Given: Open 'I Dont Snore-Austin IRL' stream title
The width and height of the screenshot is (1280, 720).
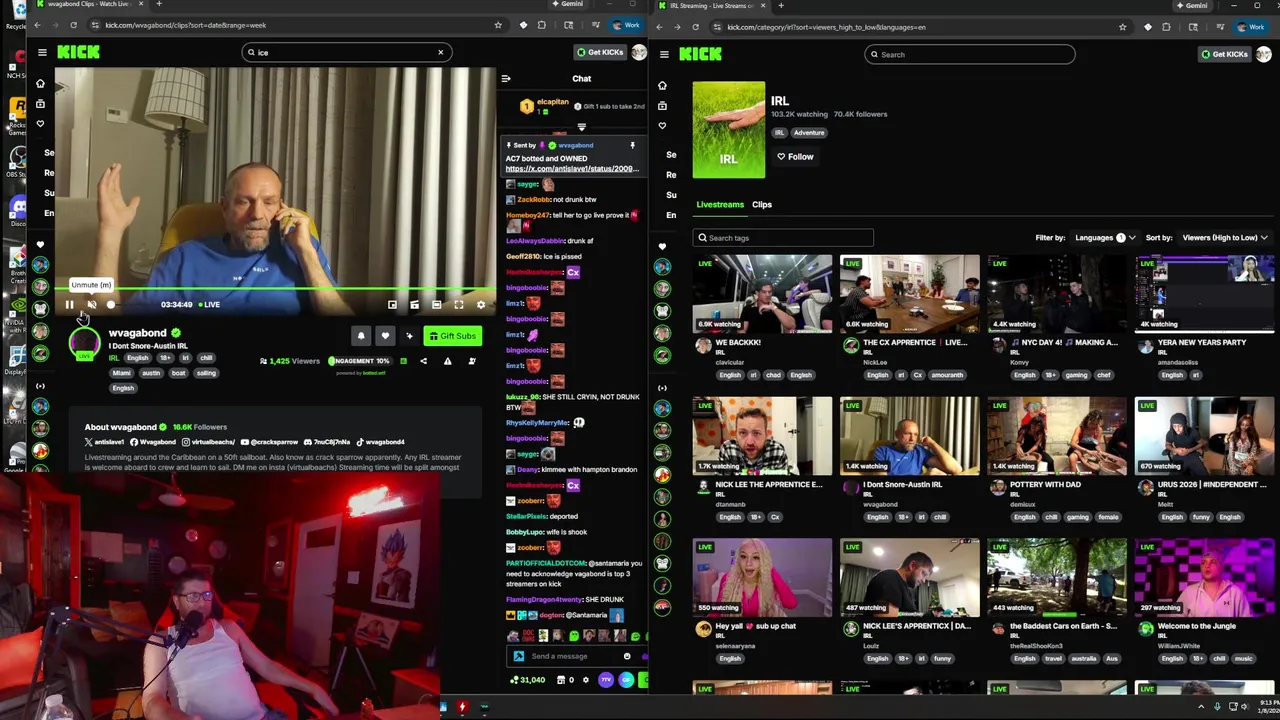Looking at the screenshot, I should tap(902, 485).
